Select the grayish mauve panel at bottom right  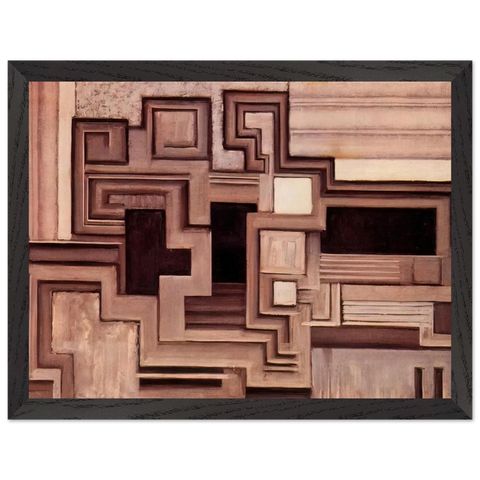pos(363,373)
